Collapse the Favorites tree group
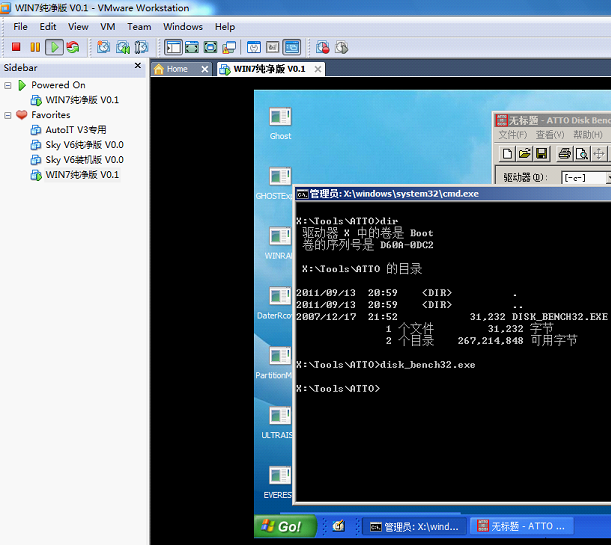The width and height of the screenshot is (611, 546). [x=7, y=115]
